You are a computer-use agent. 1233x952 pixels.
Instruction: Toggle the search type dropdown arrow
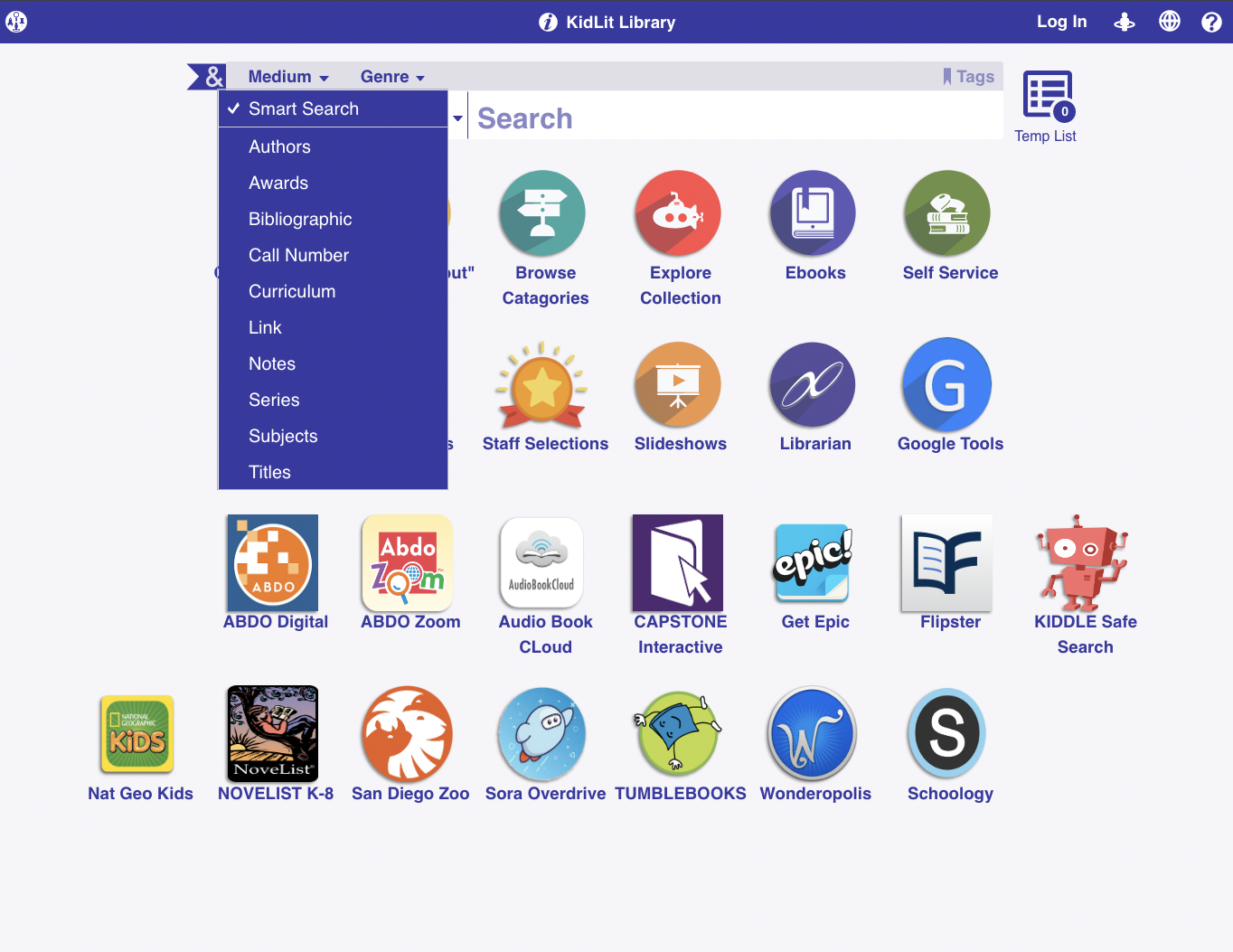457,118
